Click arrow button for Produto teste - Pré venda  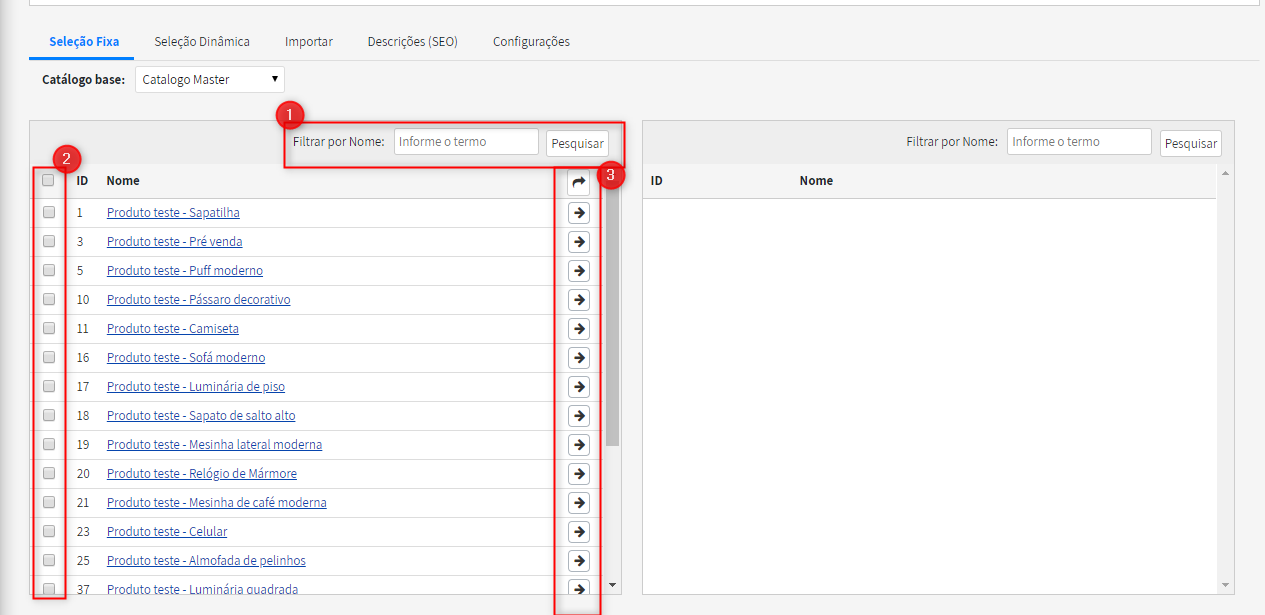point(579,241)
